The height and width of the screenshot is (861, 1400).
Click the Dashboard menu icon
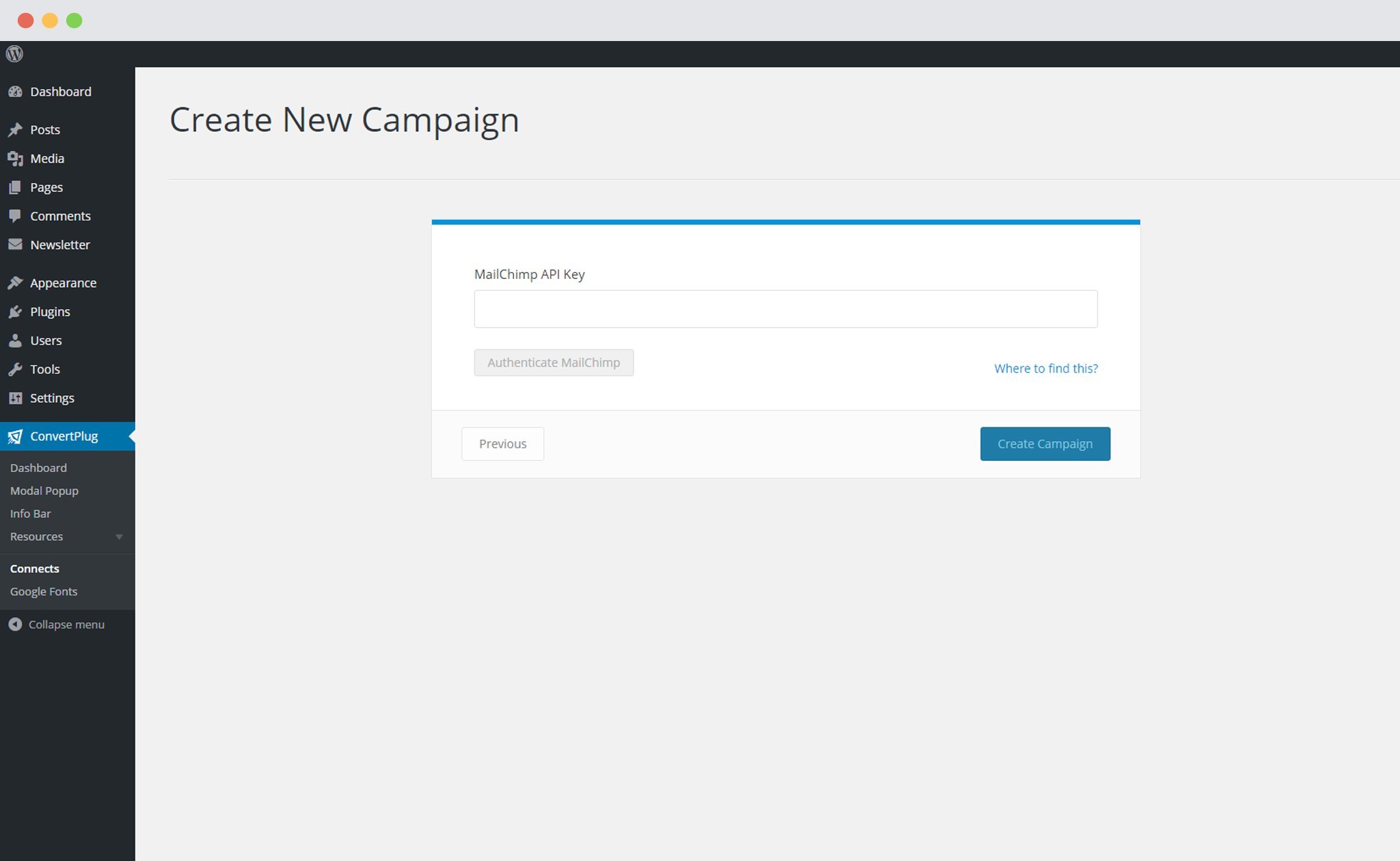point(15,91)
